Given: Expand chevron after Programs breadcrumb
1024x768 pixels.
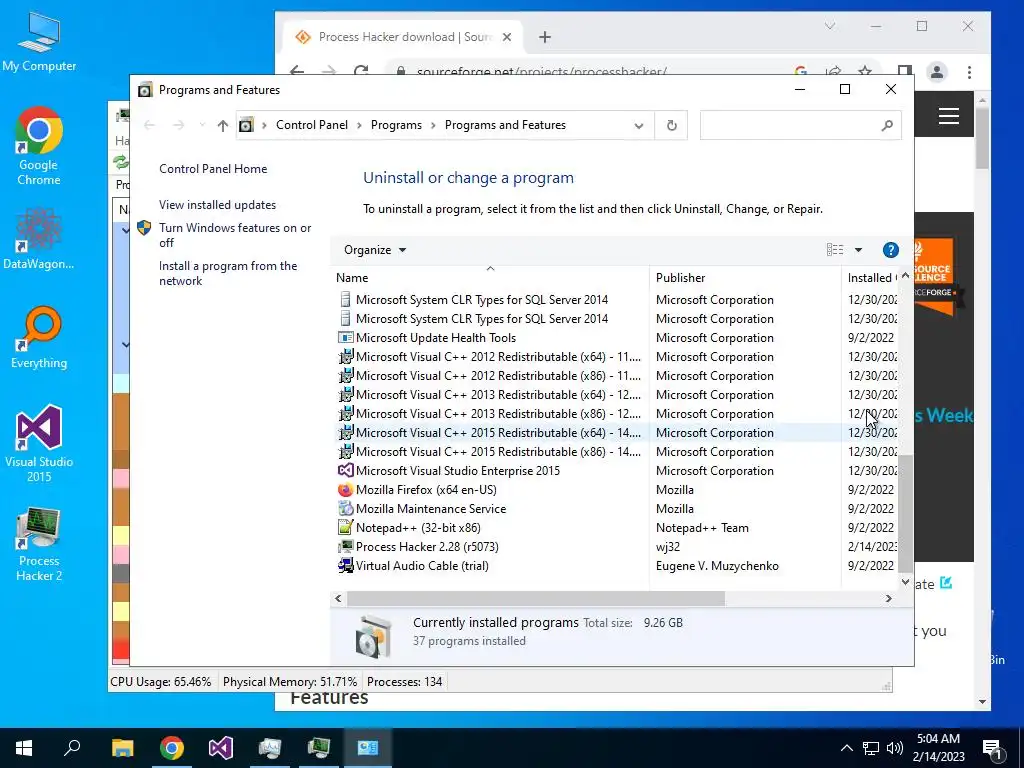Looking at the screenshot, I should pyautogui.click(x=433, y=125).
